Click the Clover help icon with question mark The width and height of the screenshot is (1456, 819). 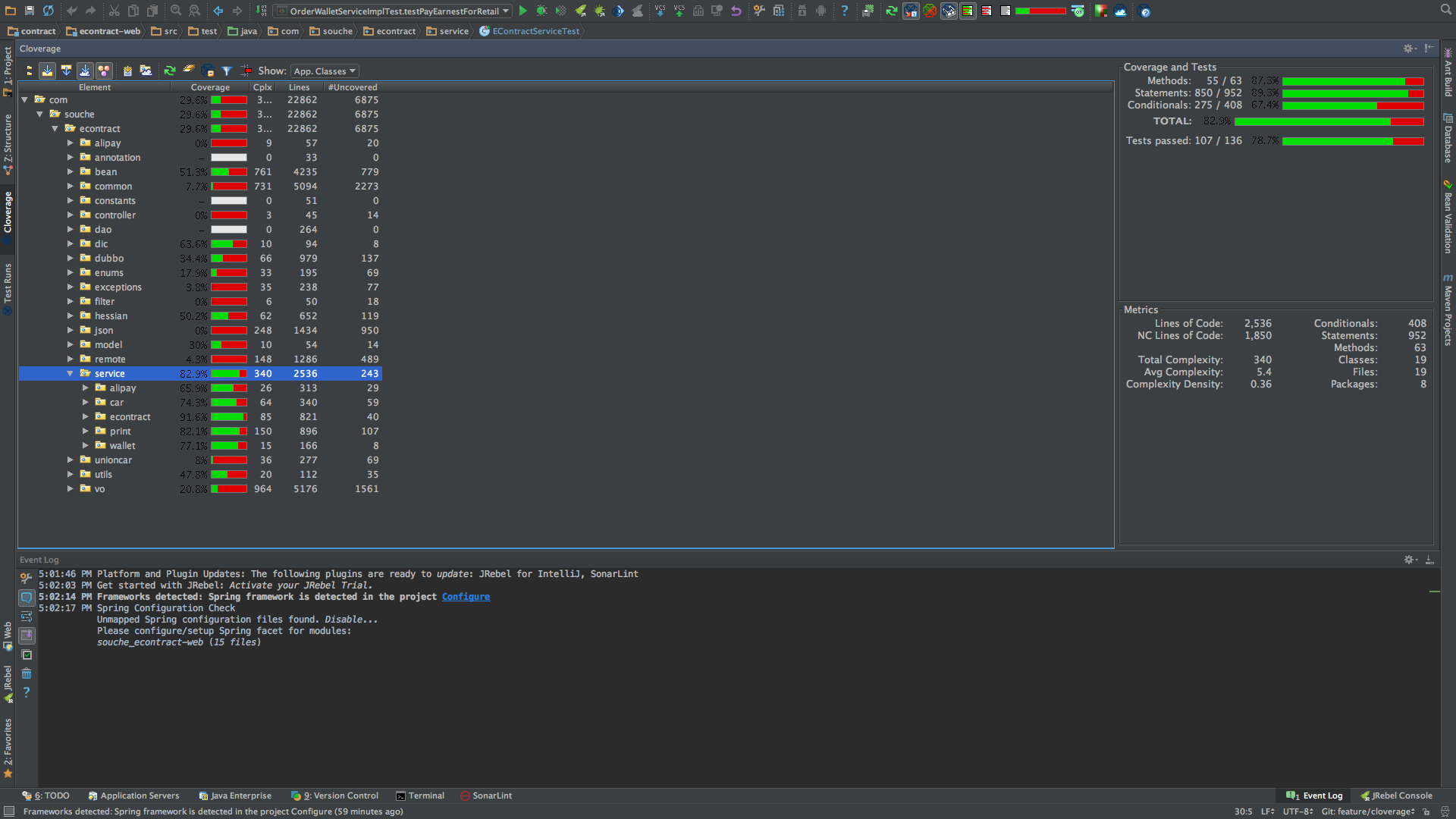[x=1145, y=11]
